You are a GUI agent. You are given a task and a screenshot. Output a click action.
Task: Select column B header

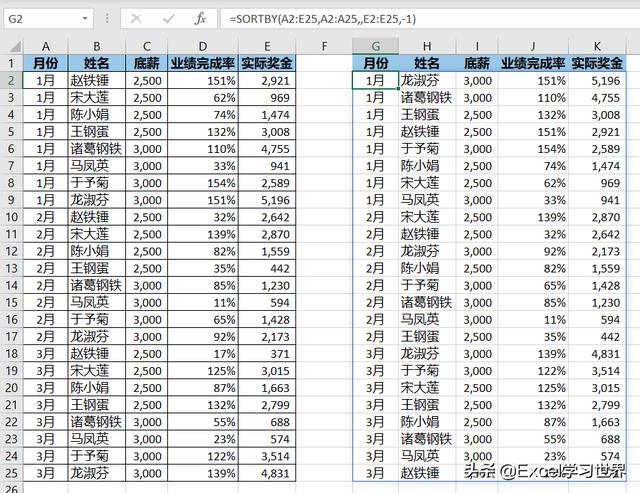(x=97, y=47)
